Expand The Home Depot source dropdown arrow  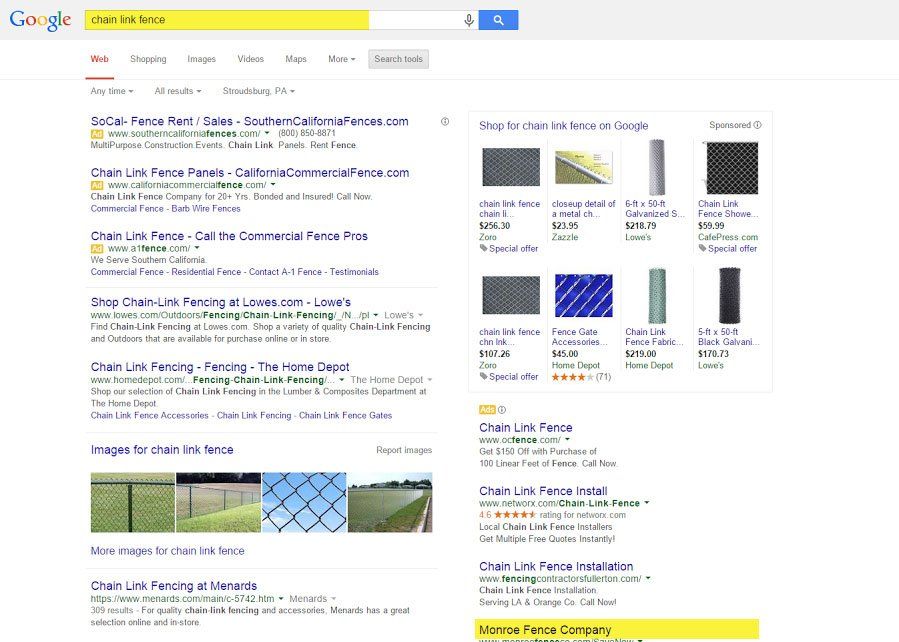pos(429,380)
